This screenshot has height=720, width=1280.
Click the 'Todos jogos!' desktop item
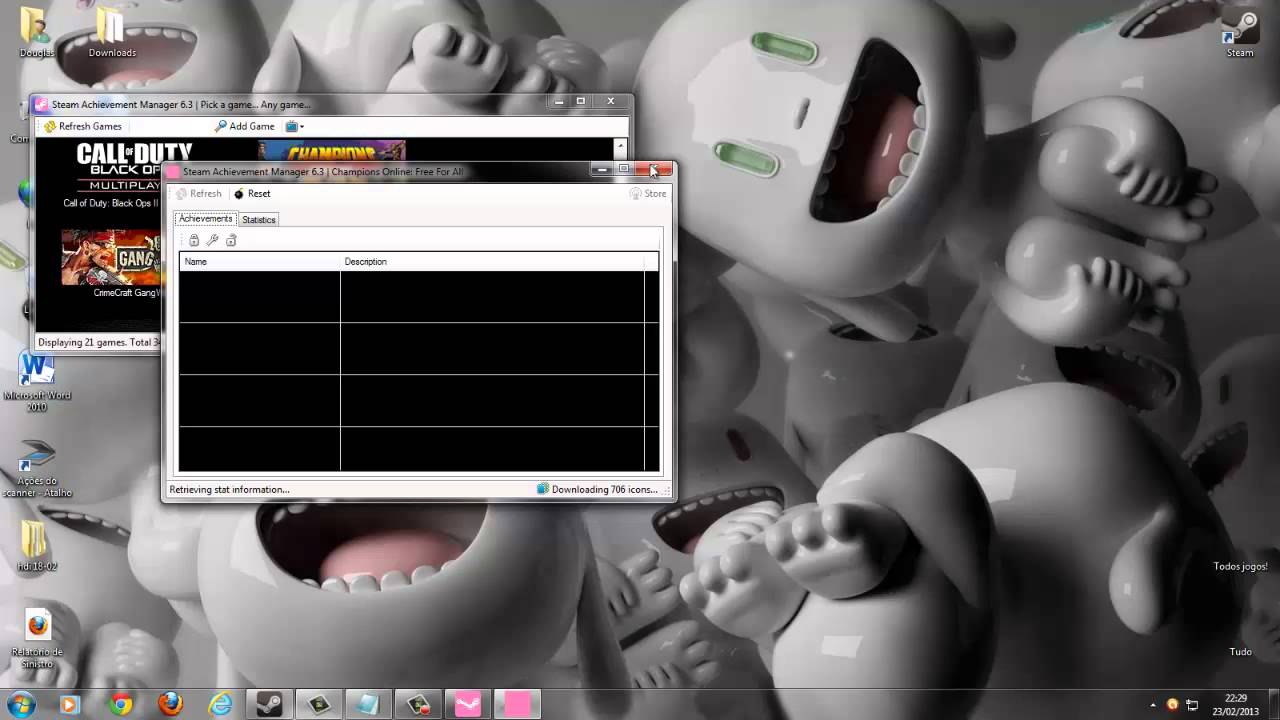coord(1240,566)
